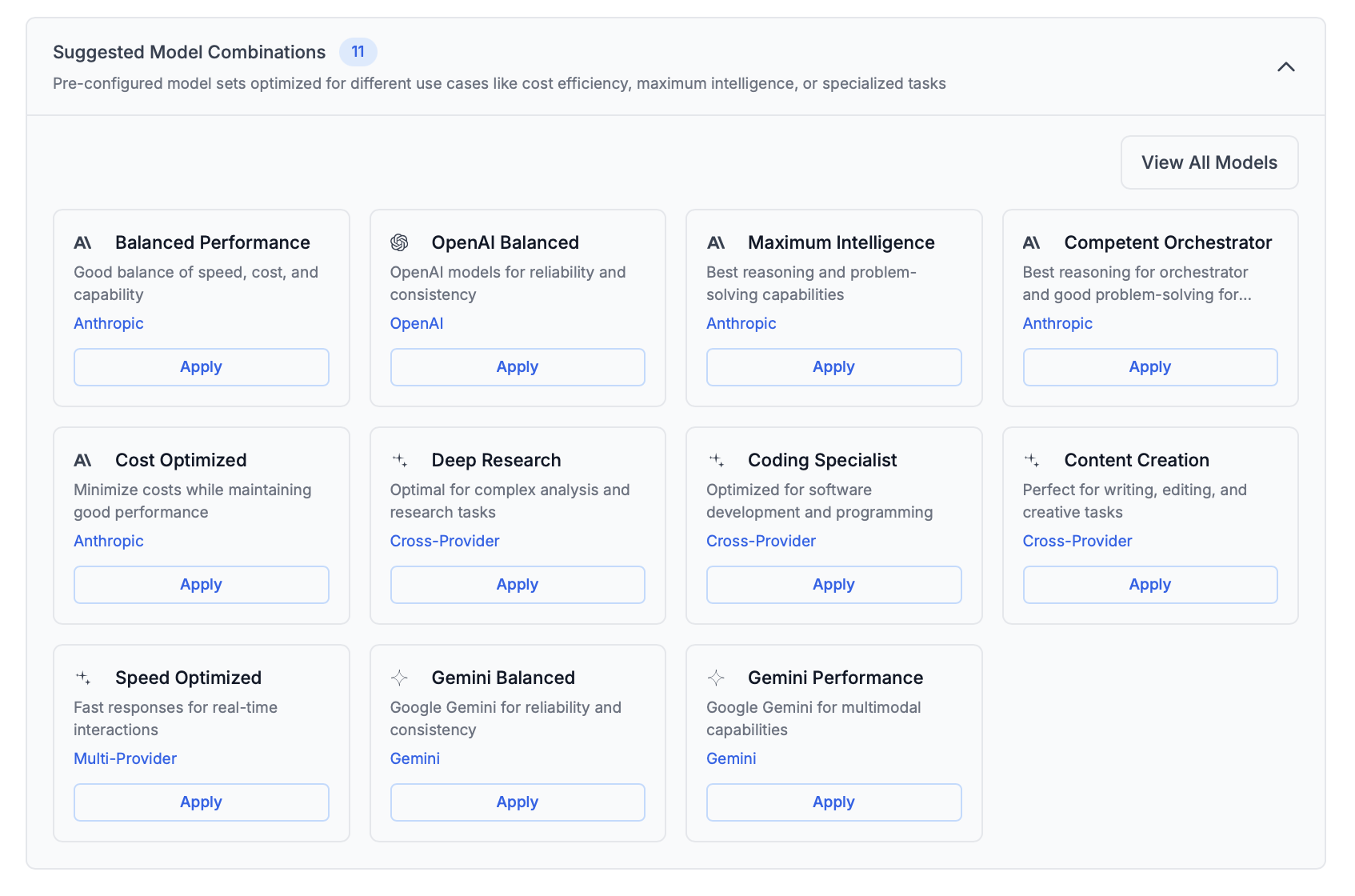
Task: Apply the OpenAI Balanced model set
Action: tap(518, 367)
